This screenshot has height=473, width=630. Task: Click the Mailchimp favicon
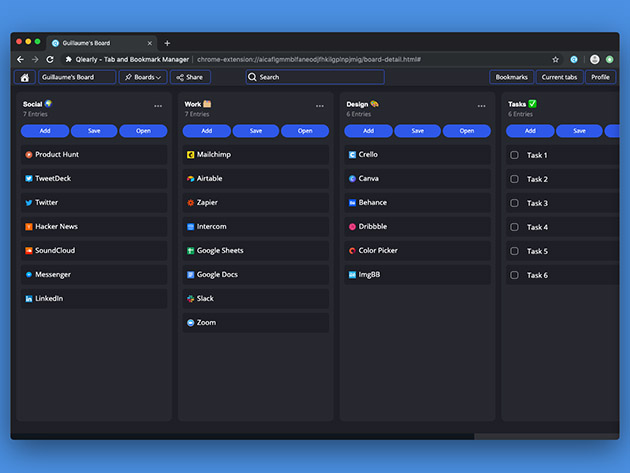point(190,155)
